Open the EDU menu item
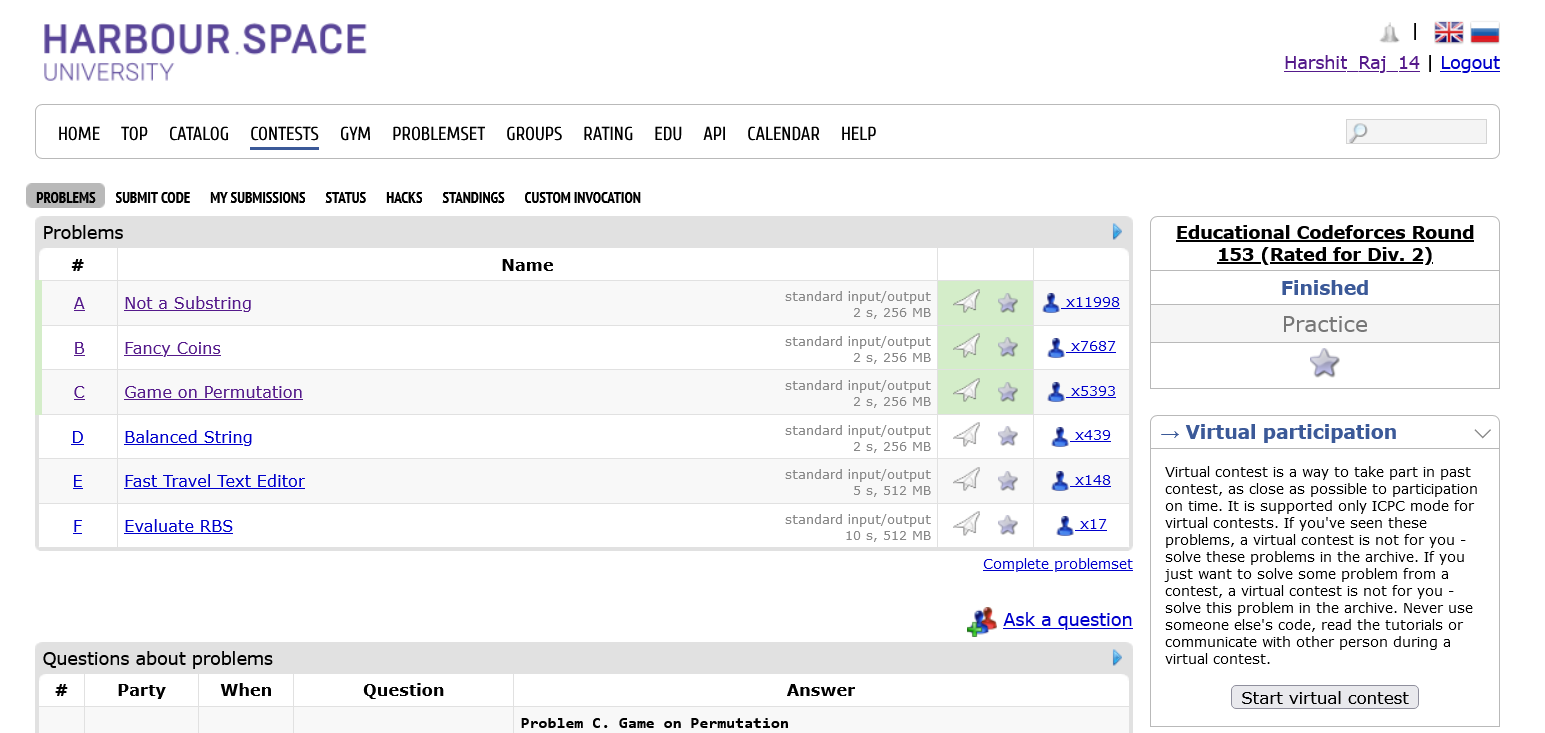 click(668, 134)
